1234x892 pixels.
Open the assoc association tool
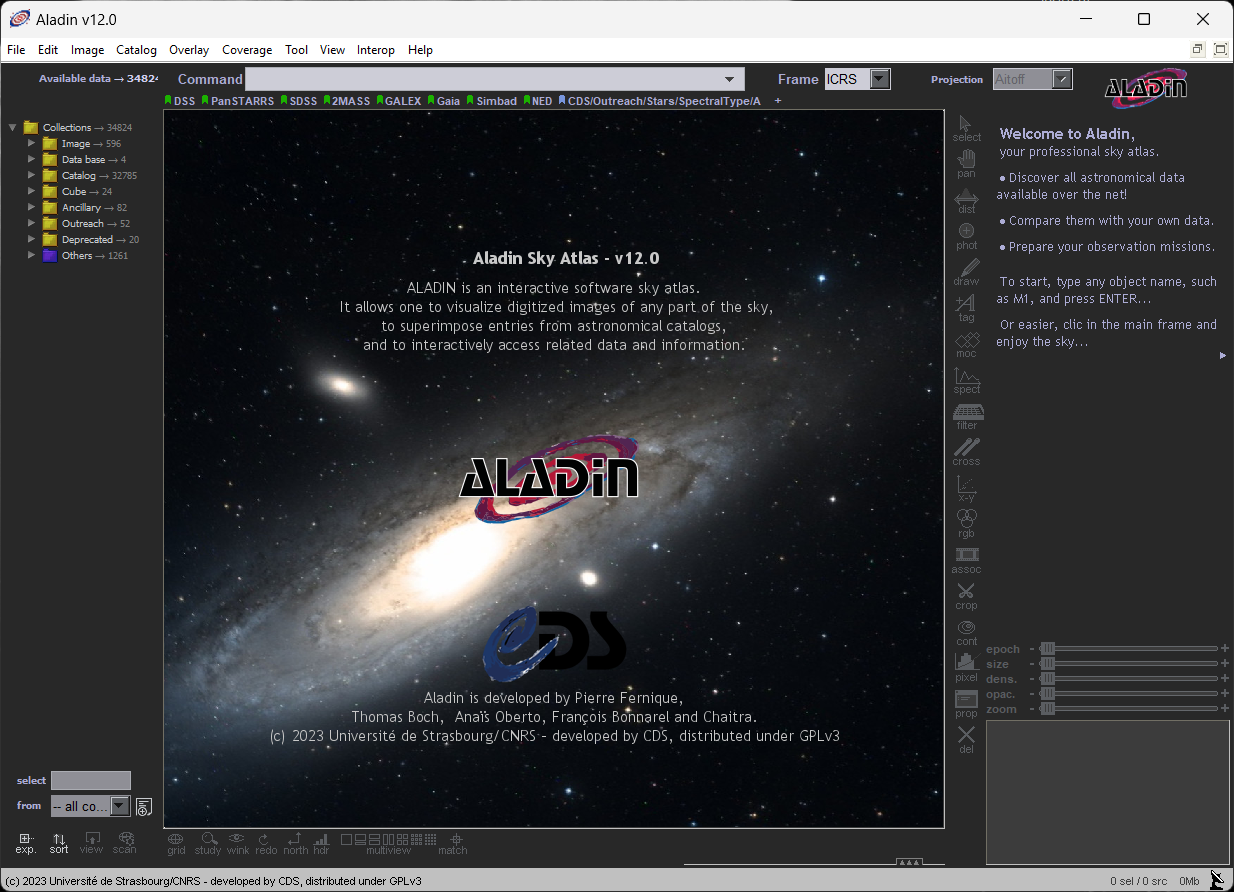point(966,560)
